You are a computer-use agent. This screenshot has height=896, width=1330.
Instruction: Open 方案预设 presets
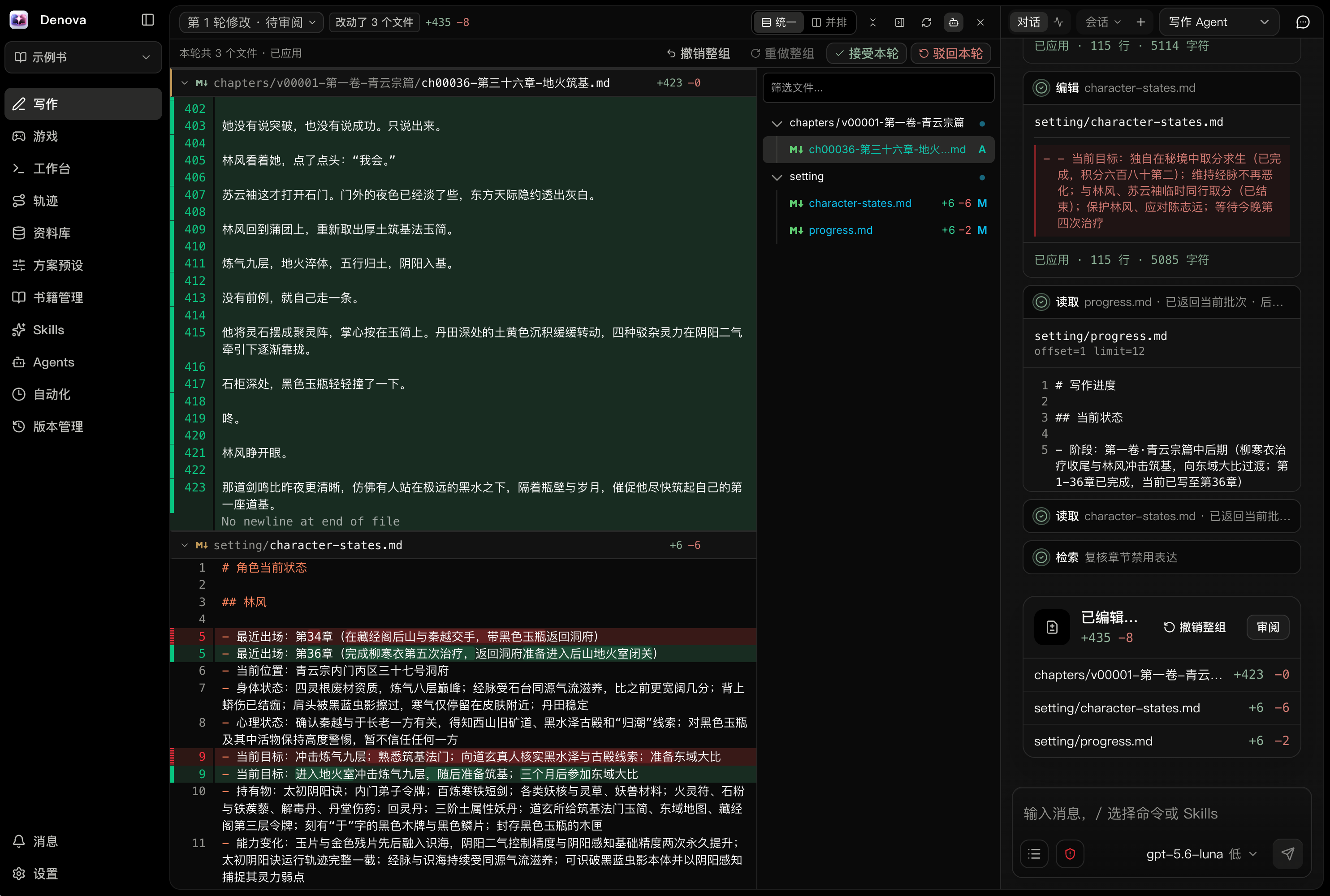pos(83,265)
